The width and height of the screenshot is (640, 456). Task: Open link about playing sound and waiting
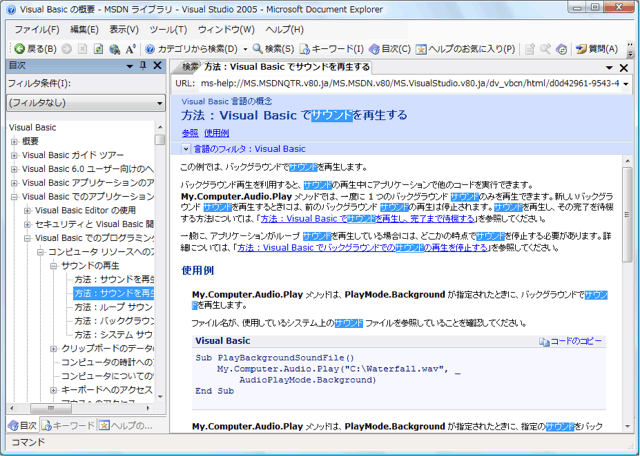367,219
